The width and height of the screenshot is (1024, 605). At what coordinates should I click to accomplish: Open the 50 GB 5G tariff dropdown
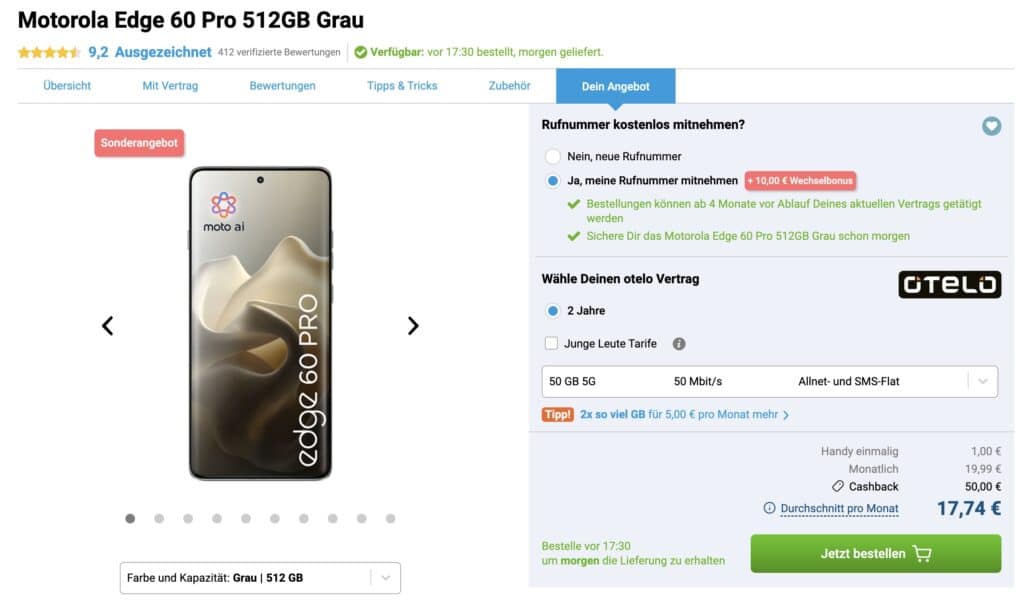(x=769, y=381)
